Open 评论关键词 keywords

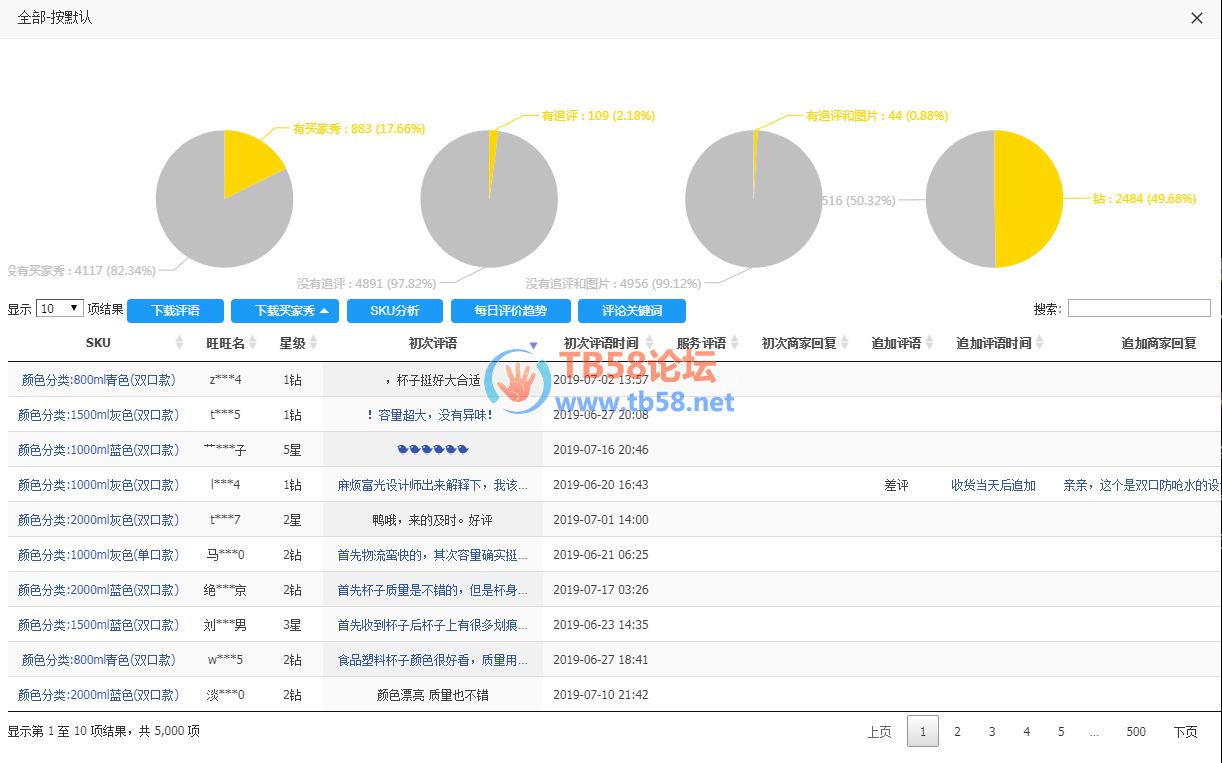click(x=632, y=311)
